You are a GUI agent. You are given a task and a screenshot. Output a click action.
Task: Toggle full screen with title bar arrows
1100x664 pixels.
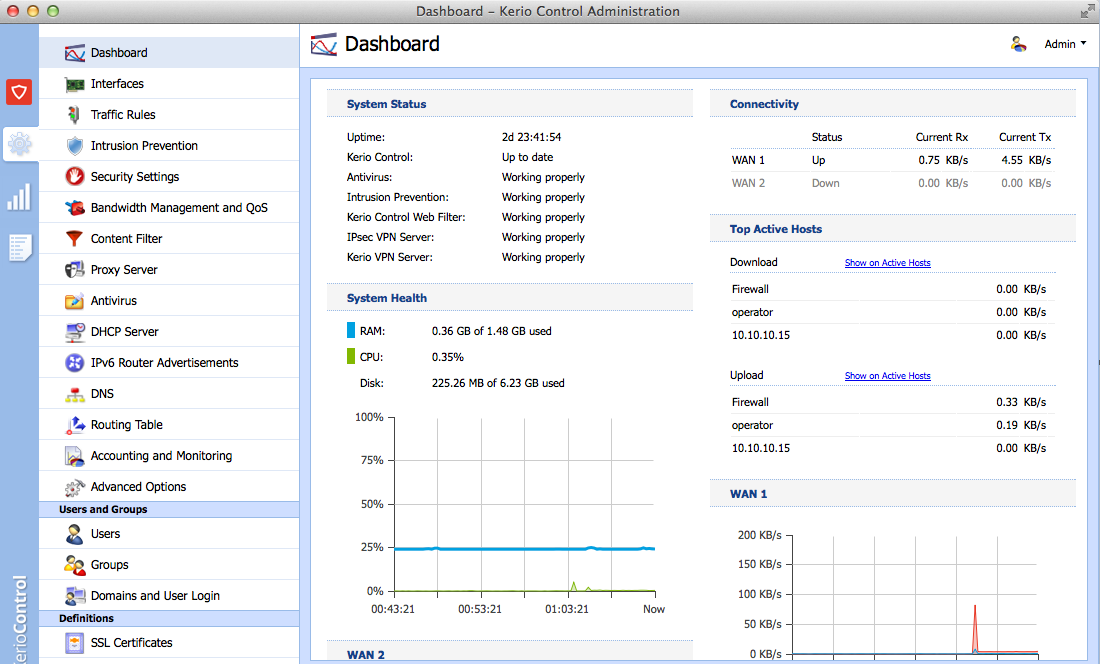coord(1087,11)
